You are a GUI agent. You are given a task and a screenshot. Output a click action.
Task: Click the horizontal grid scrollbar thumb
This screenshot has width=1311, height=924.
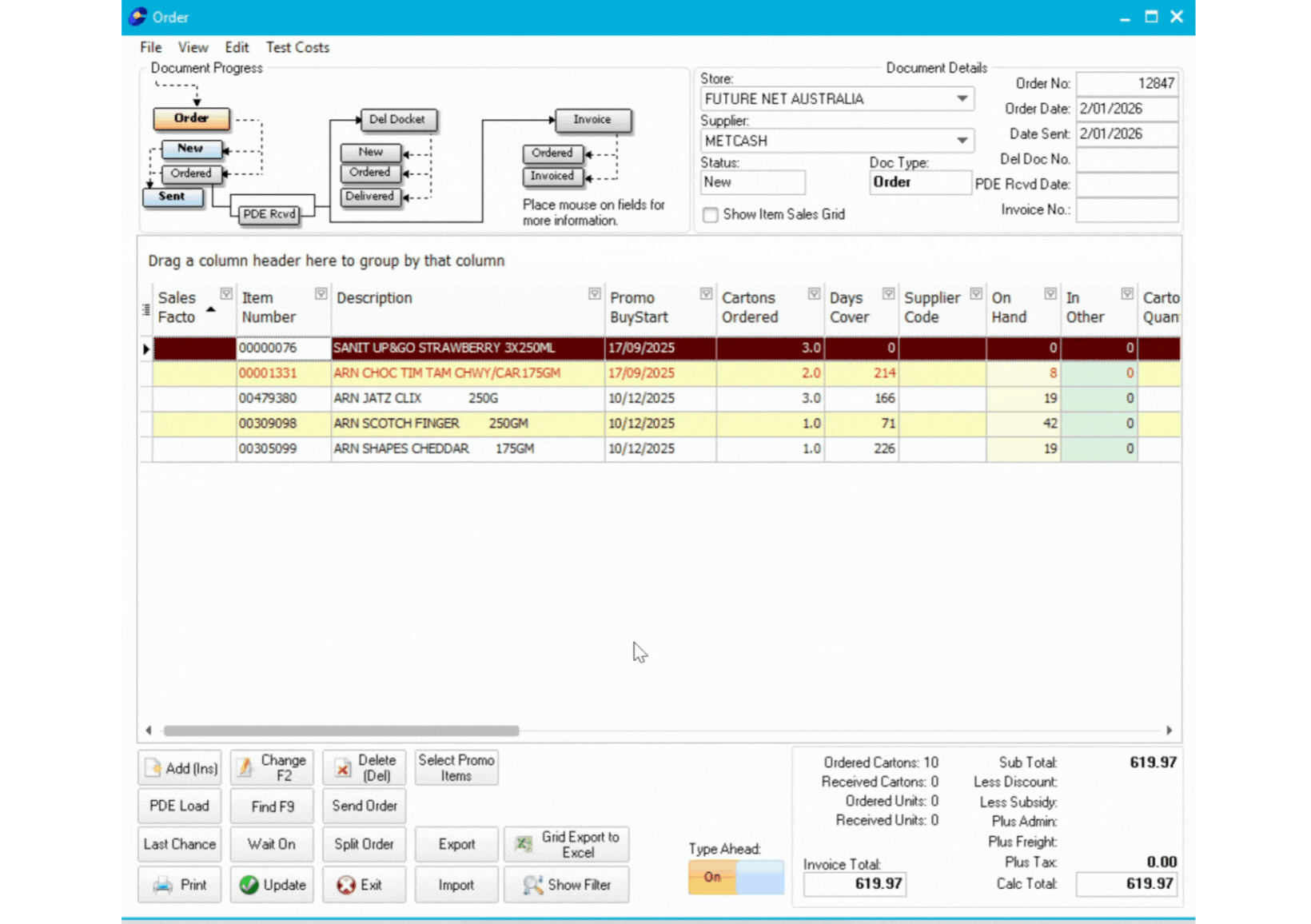click(341, 731)
